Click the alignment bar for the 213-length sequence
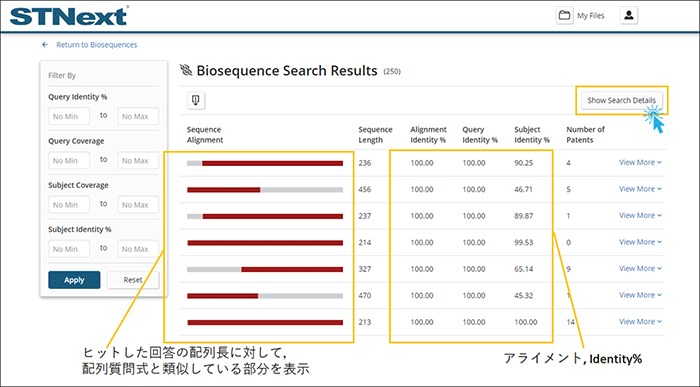Viewport: 700px width, 387px height. [x=265, y=323]
